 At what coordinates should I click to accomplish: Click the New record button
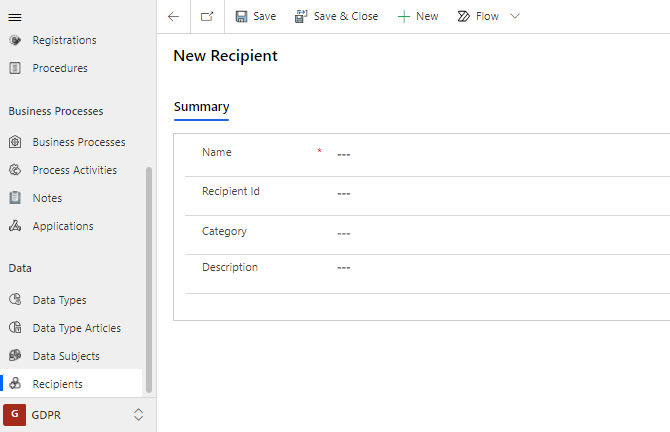click(x=417, y=17)
